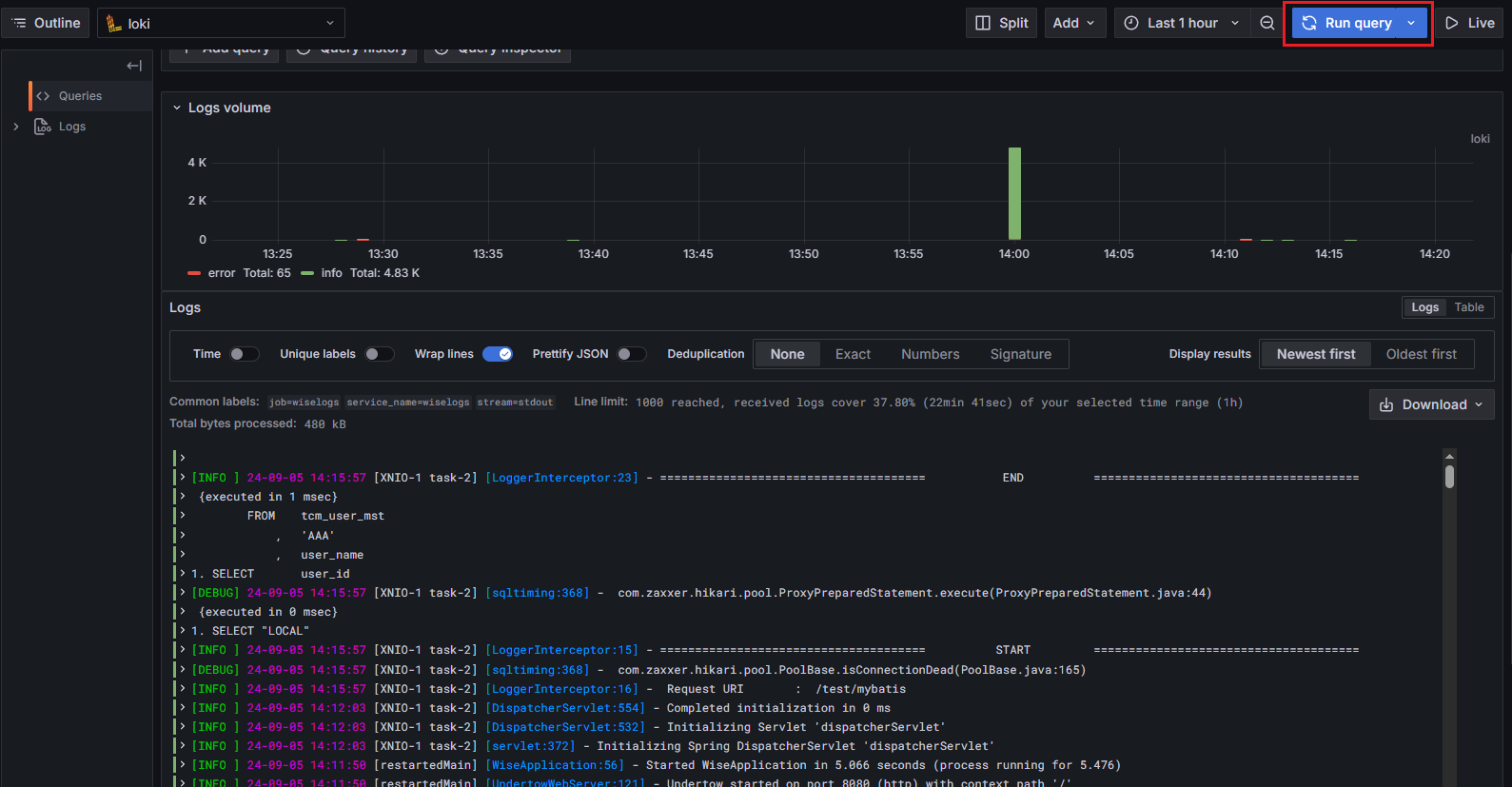Viewport: 1512px width, 787px height.
Task: Switch to the Logs view tab
Action: point(1424,307)
